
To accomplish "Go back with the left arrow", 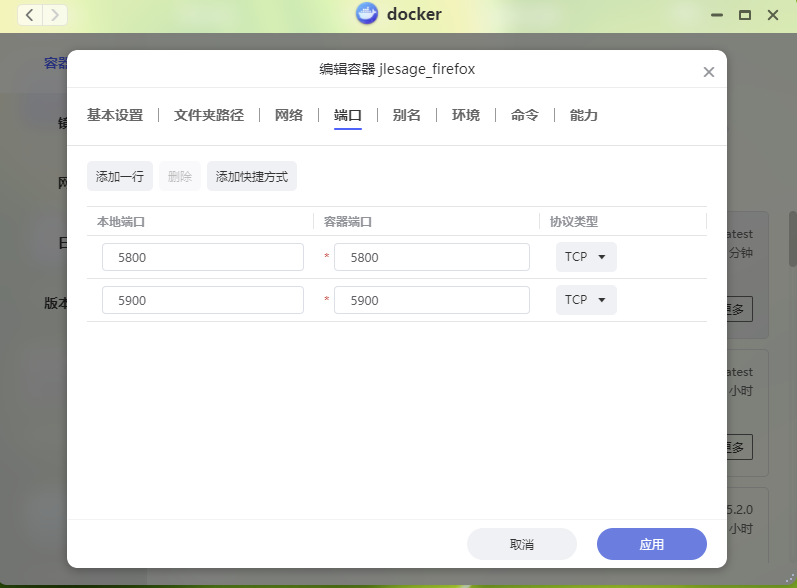I will pos(30,15).
